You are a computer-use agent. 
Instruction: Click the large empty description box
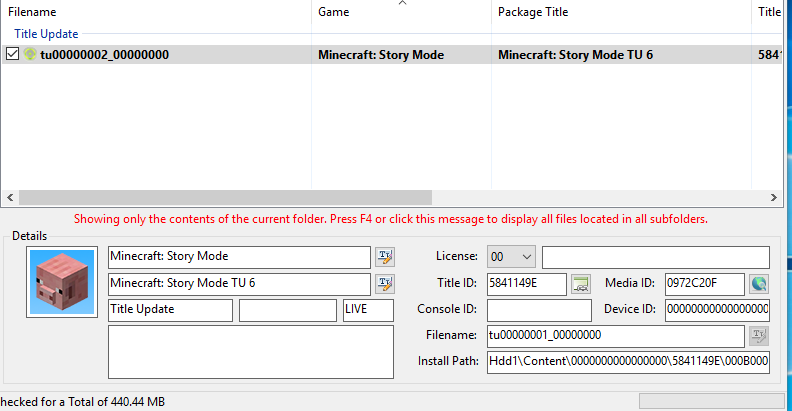(251, 352)
